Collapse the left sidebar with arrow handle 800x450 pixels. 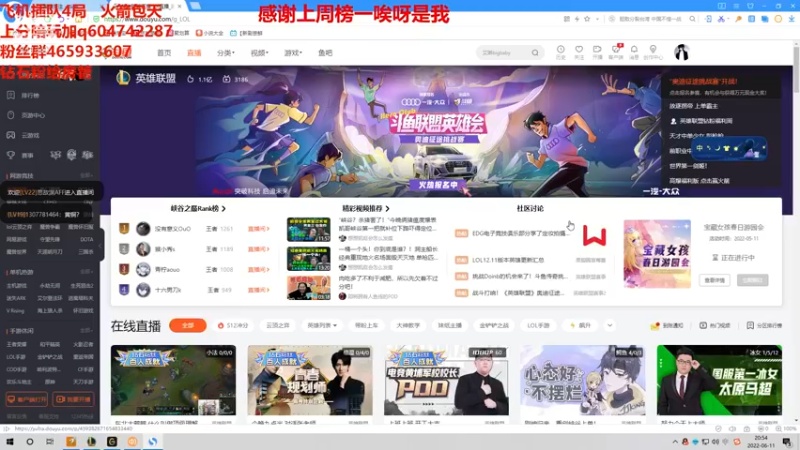click(101, 246)
